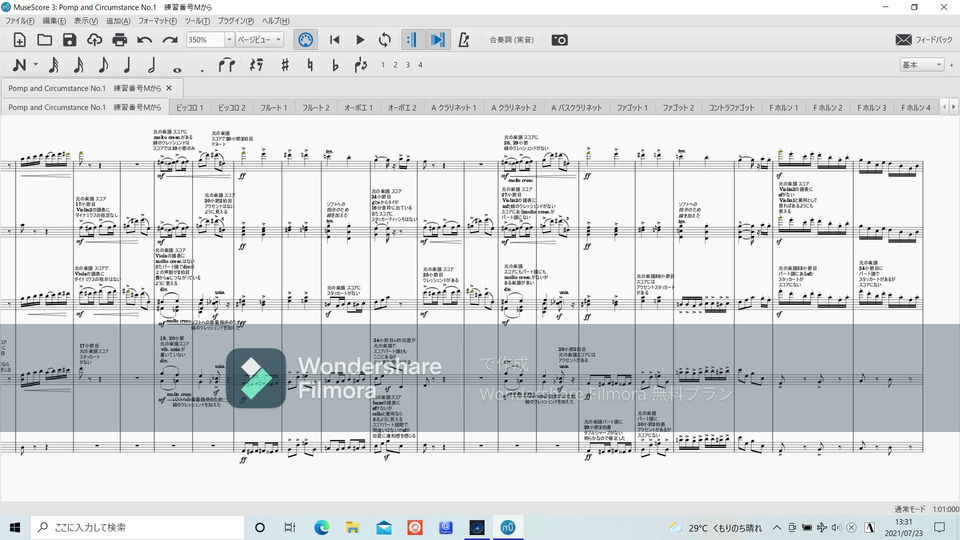Image resolution: width=960 pixels, height=540 pixels.
Task: Toggle play repeats button
Action: tap(411, 40)
